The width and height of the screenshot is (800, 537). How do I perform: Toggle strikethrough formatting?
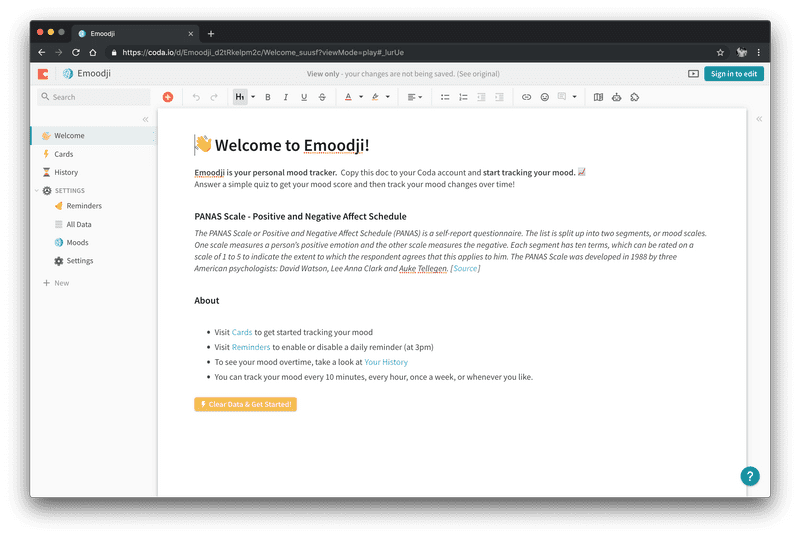(322, 97)
